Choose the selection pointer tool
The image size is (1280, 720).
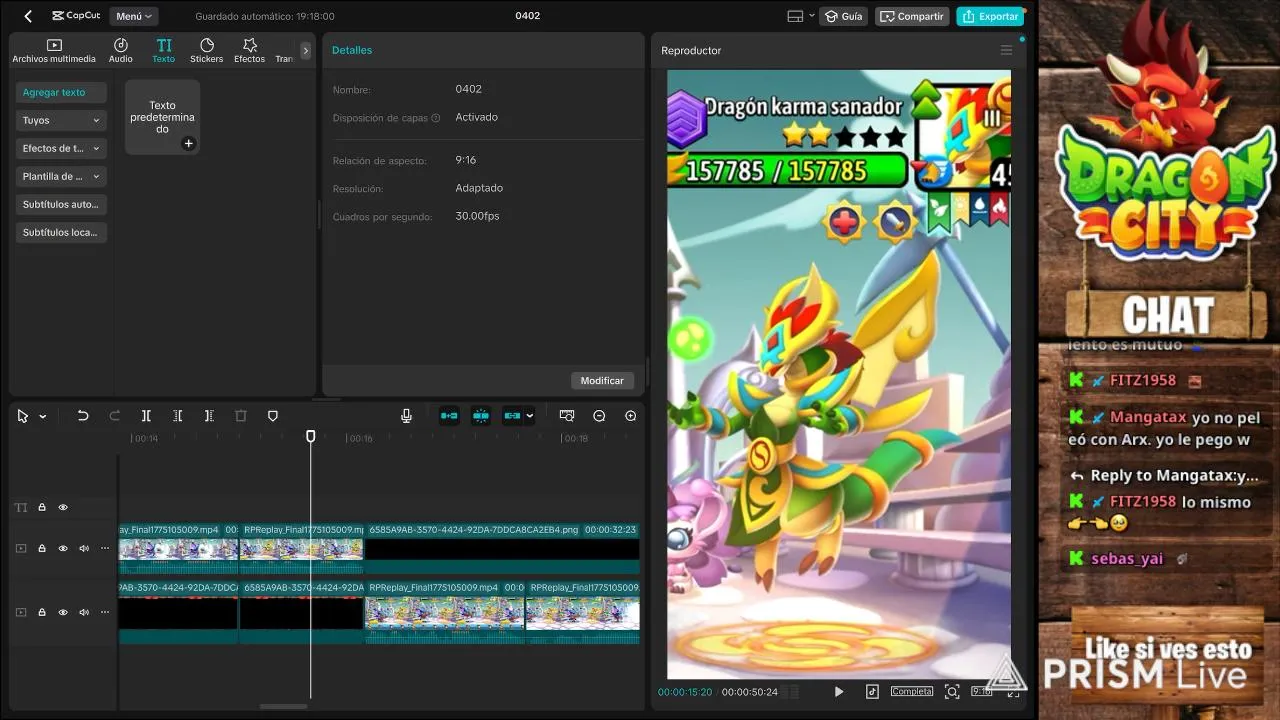click(22, 416)
